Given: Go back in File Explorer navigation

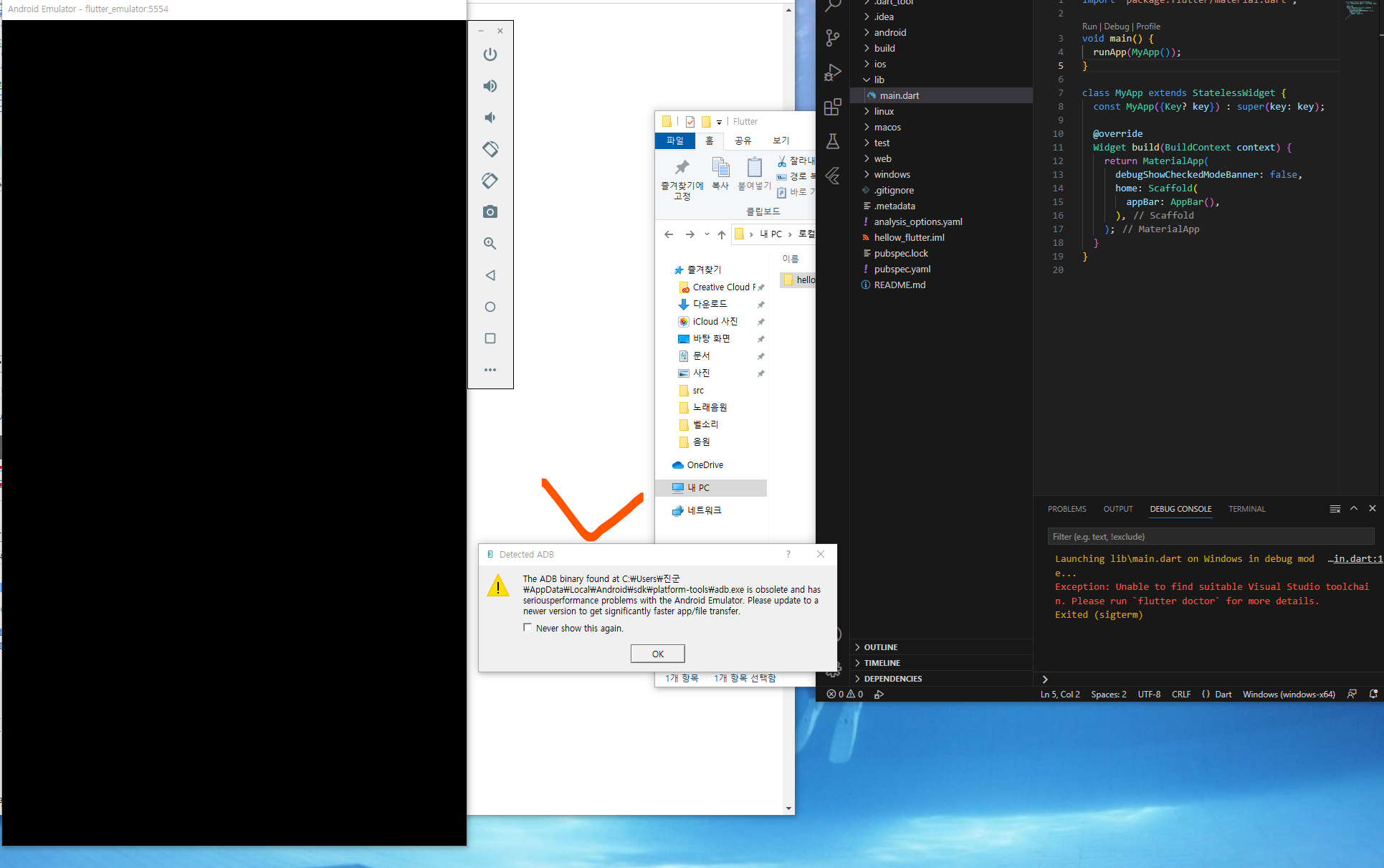Looking at the screenshot, I should click(669, 234).
